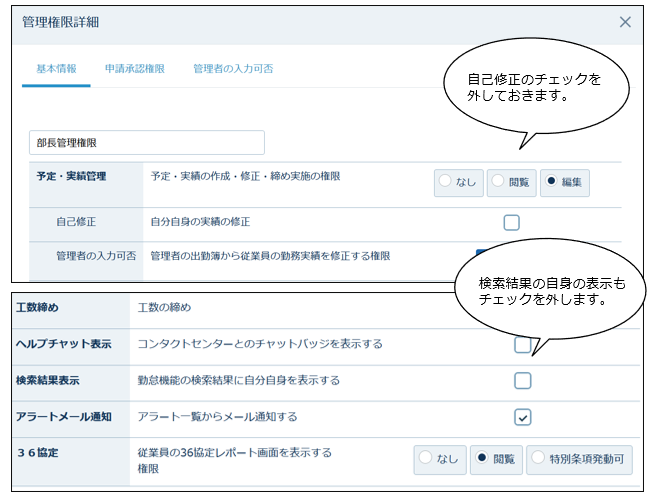Enable the ヘルプチャット表示 checkbox
Screen dimensions: 653x499
point(522,345)
